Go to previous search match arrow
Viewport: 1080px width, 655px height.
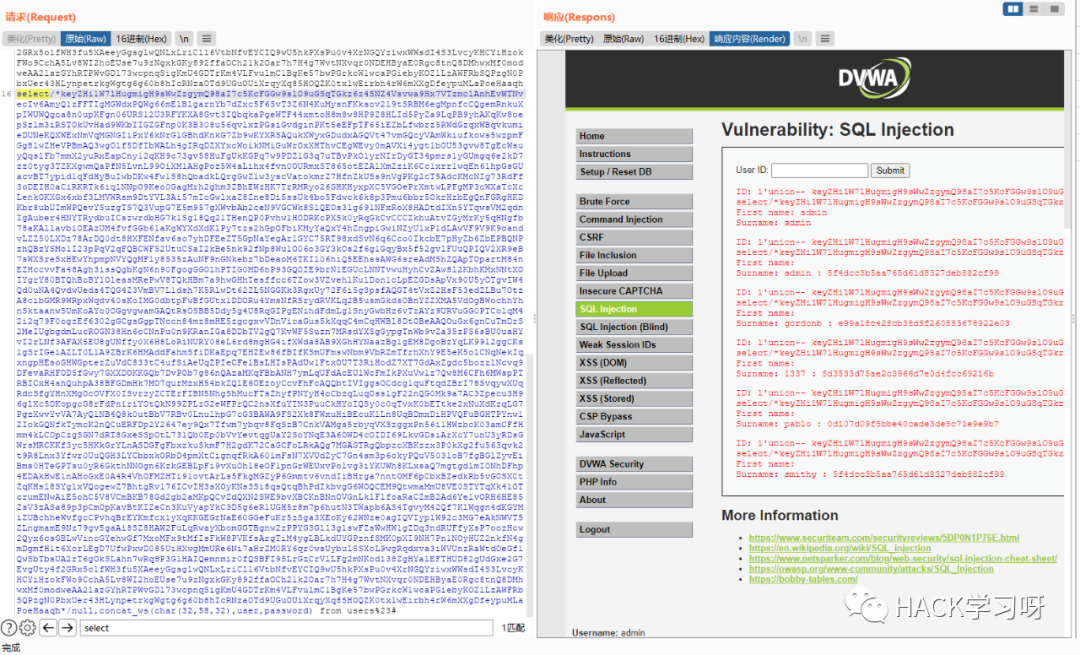(x=48, y=627)
